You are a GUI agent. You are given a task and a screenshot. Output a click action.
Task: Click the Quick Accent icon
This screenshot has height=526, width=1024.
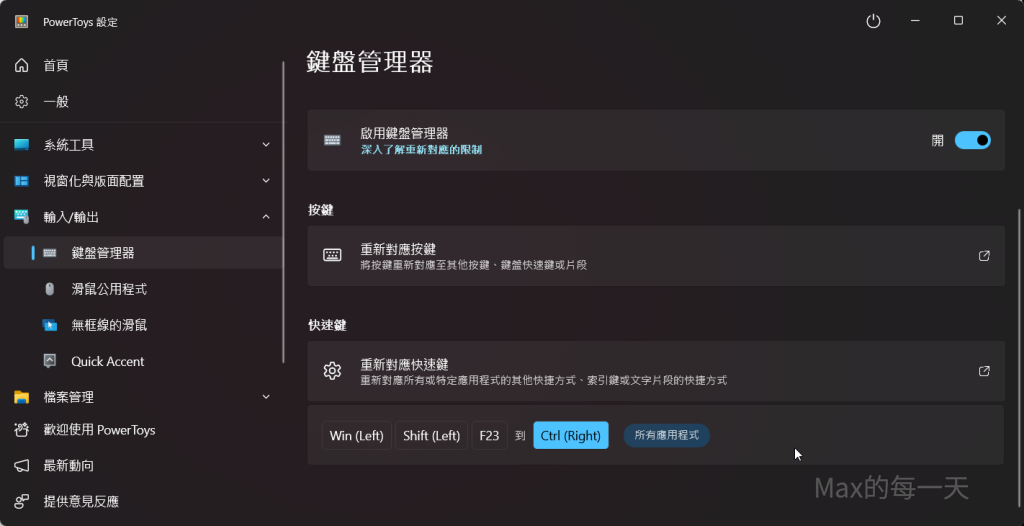50,361
